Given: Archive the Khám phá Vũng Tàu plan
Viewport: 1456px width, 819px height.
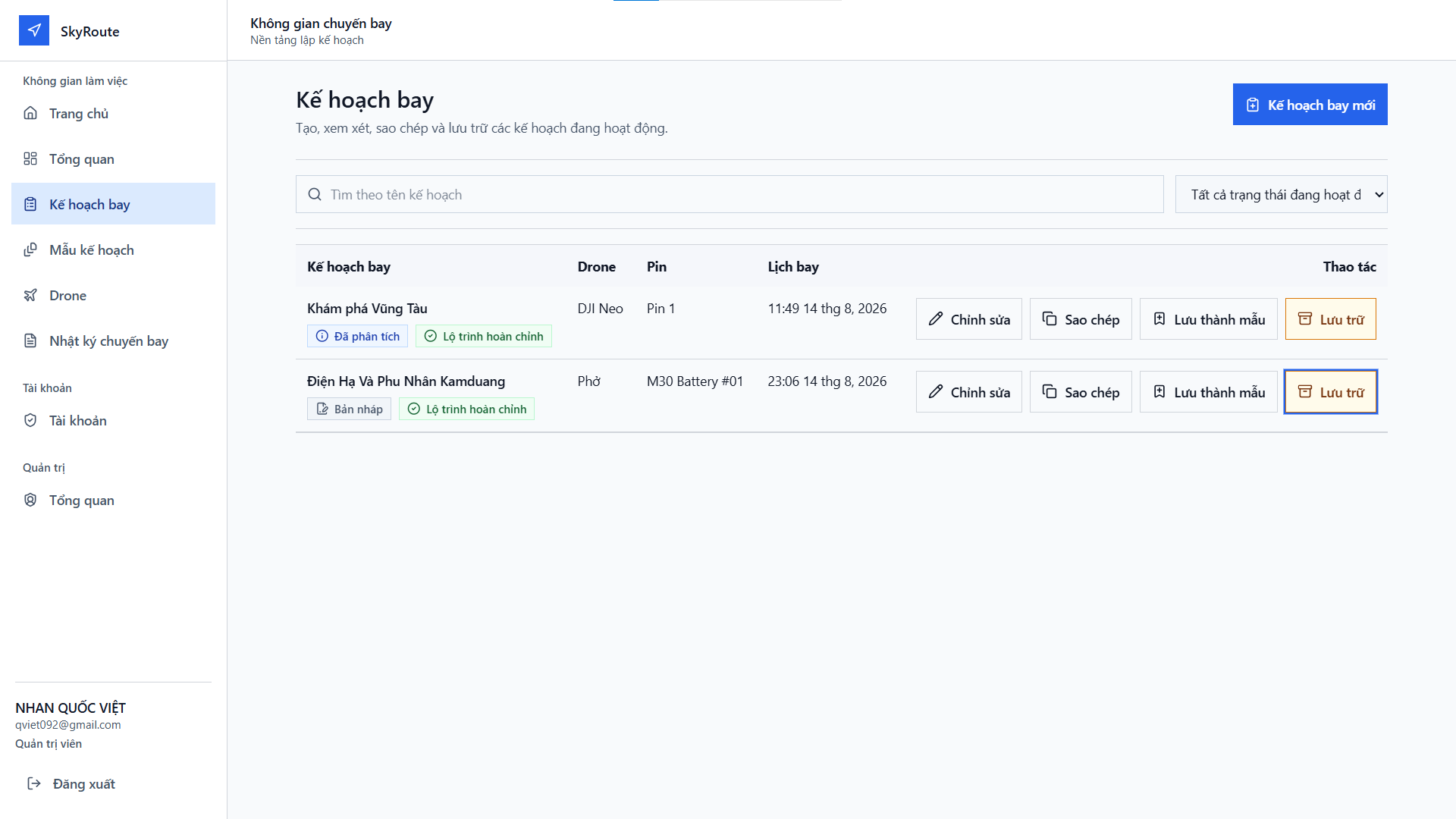Looking at the screenshot, I should pyautogui.click(x=1330, y=319).
